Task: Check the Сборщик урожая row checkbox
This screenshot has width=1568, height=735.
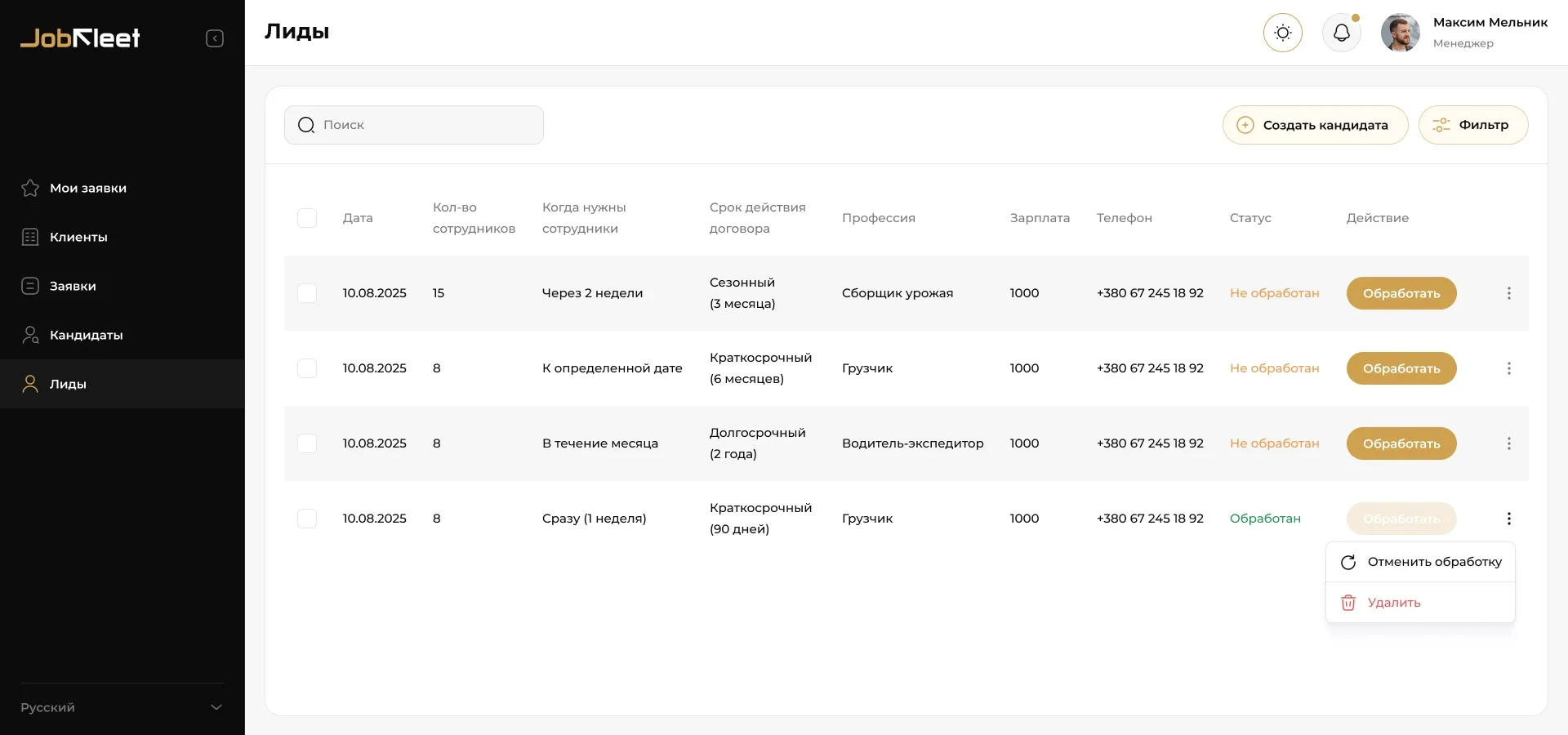Action: [307, 293]
